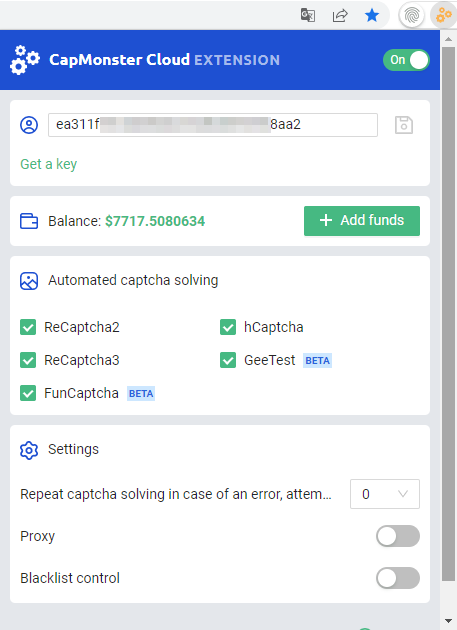Click the wallet icon next to Balance
The height and width of the screenshot is (630, 457).
click(29, 221)
